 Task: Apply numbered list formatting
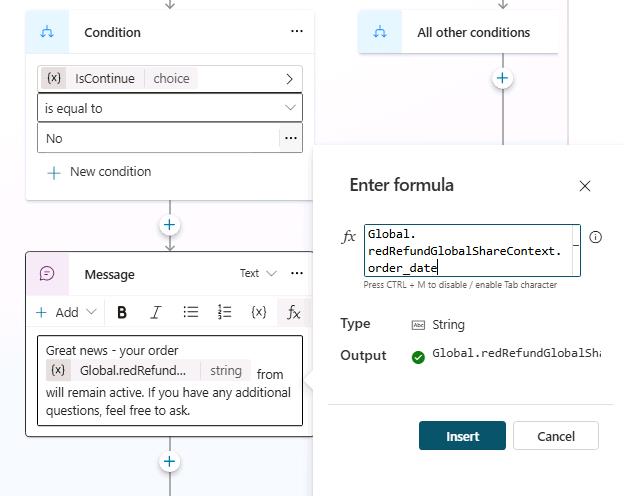coord(224,312)
